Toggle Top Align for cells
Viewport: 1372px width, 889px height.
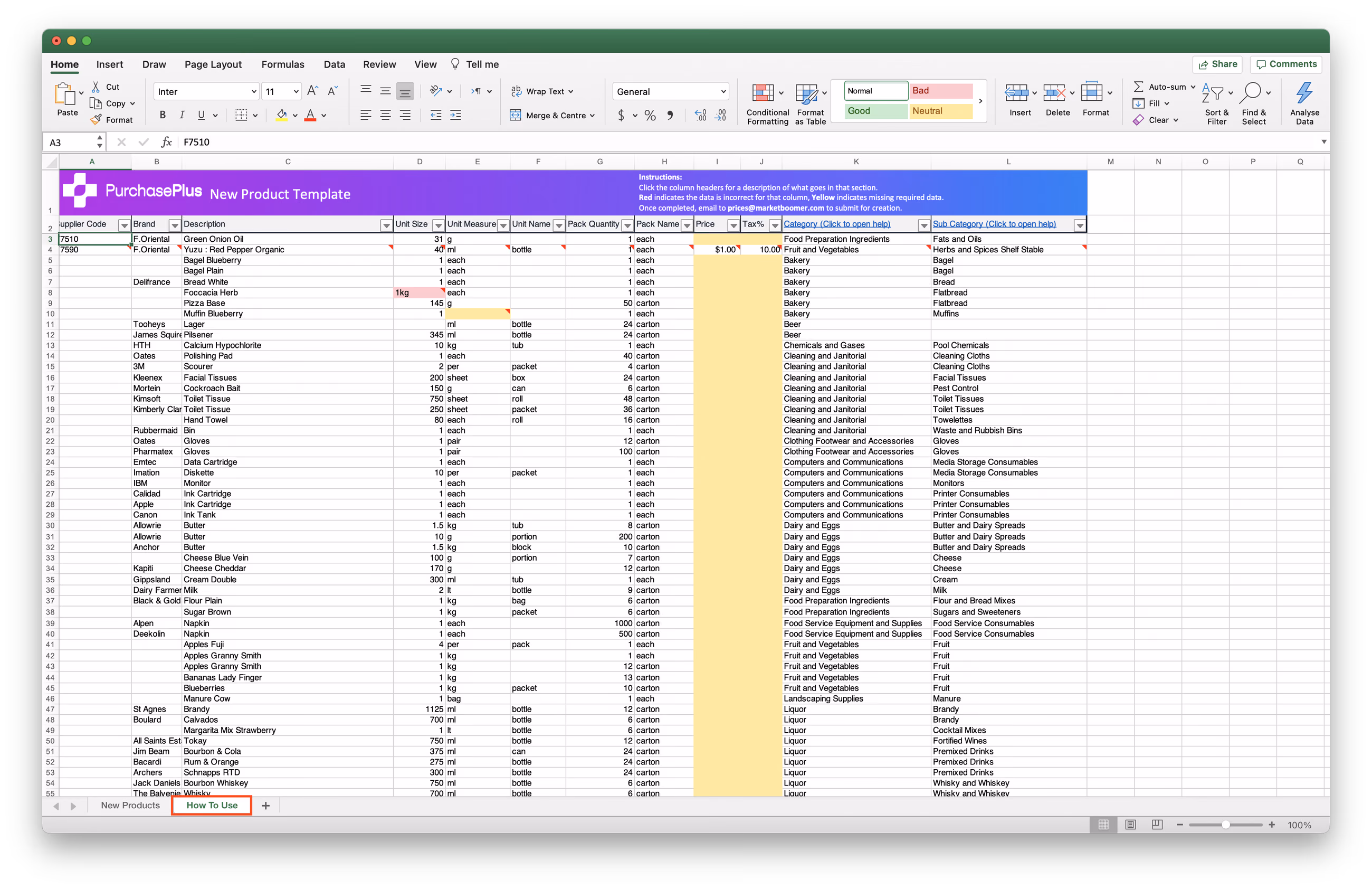coord(366,90)
